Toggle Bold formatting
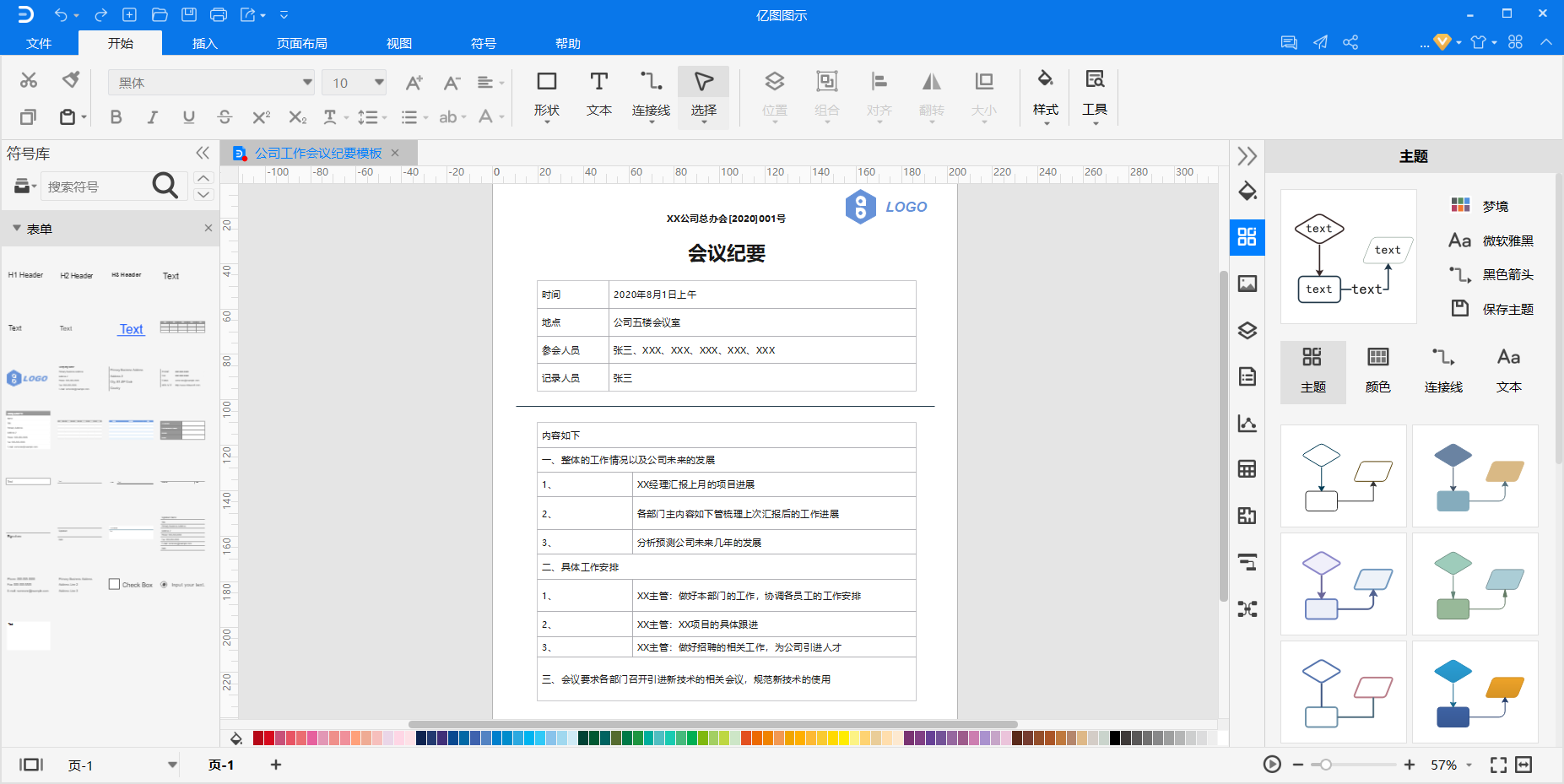 [116, 117]
